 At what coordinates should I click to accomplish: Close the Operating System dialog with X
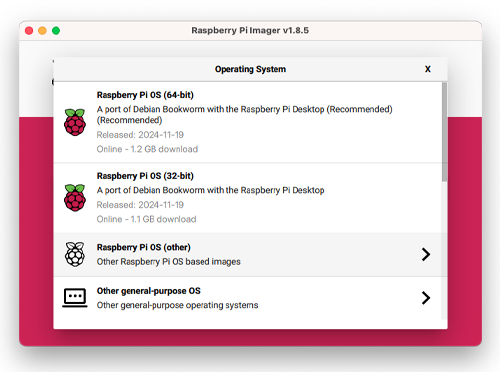(x=428, y=69)
